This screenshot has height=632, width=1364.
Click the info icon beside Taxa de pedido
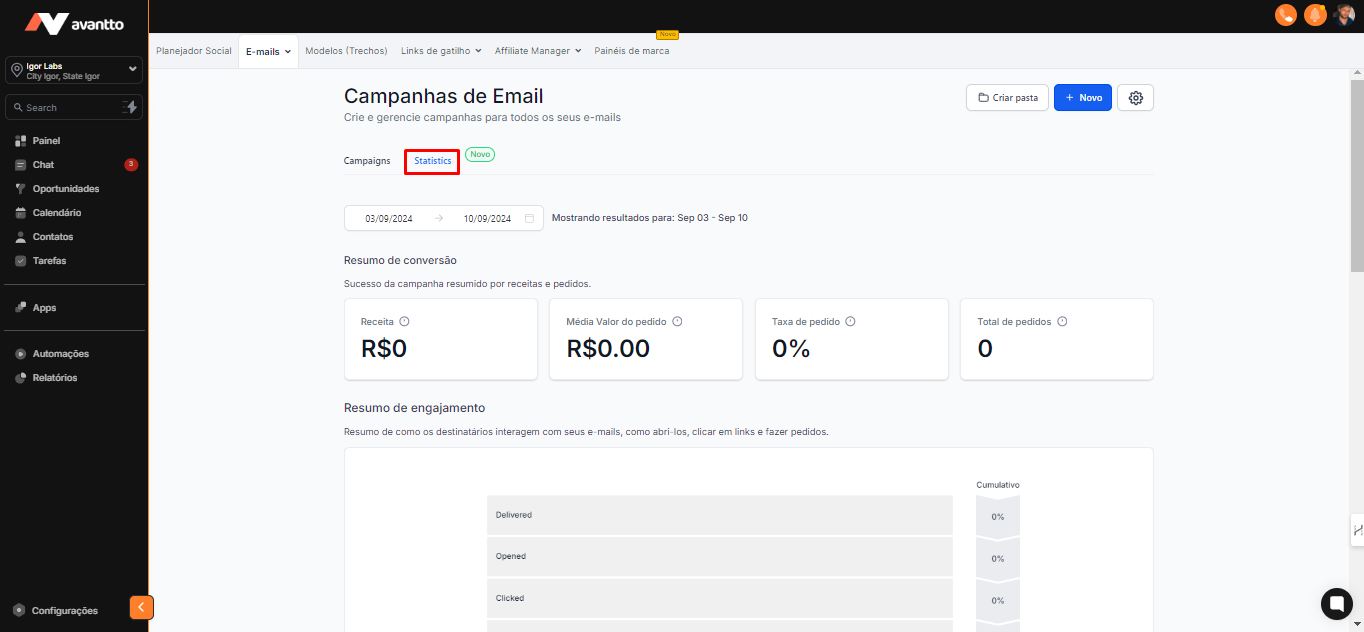[x=850, y=322]
